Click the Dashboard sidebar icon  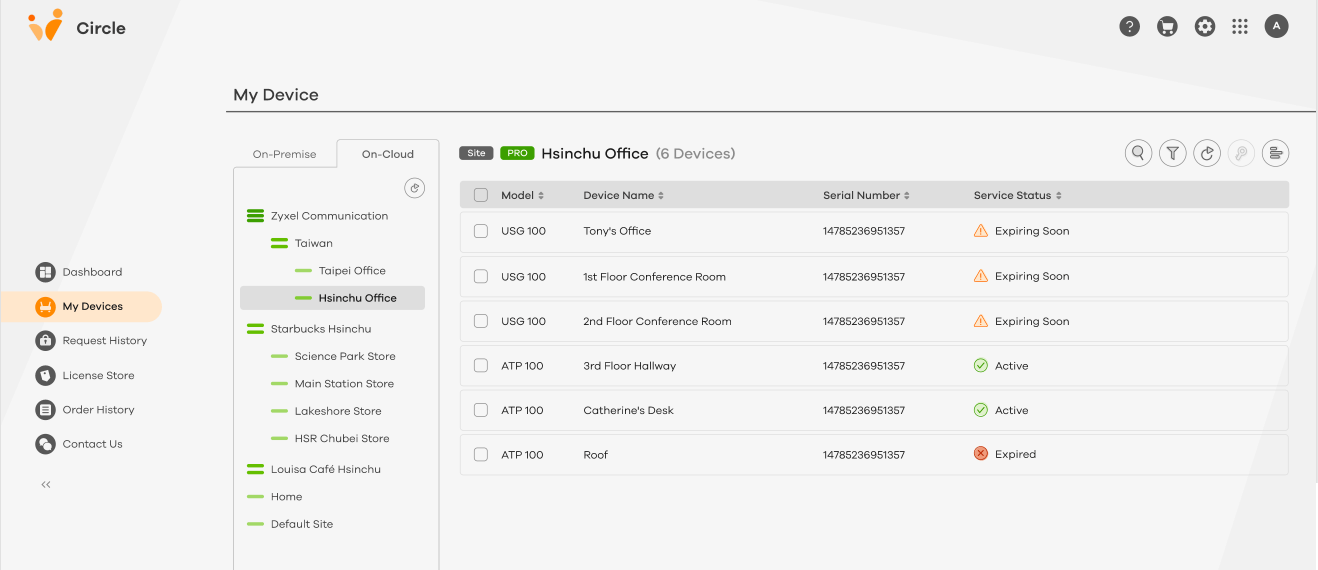45,272
